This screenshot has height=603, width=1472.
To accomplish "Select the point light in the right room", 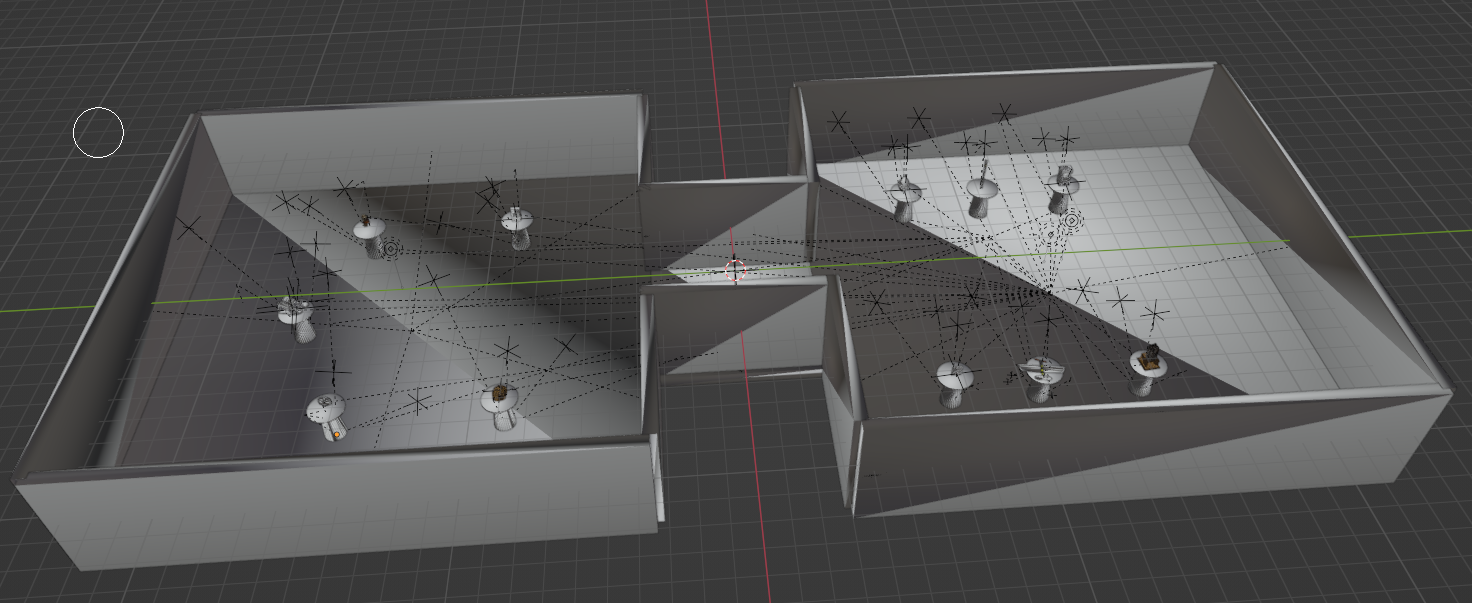I will pos(1071,220).
